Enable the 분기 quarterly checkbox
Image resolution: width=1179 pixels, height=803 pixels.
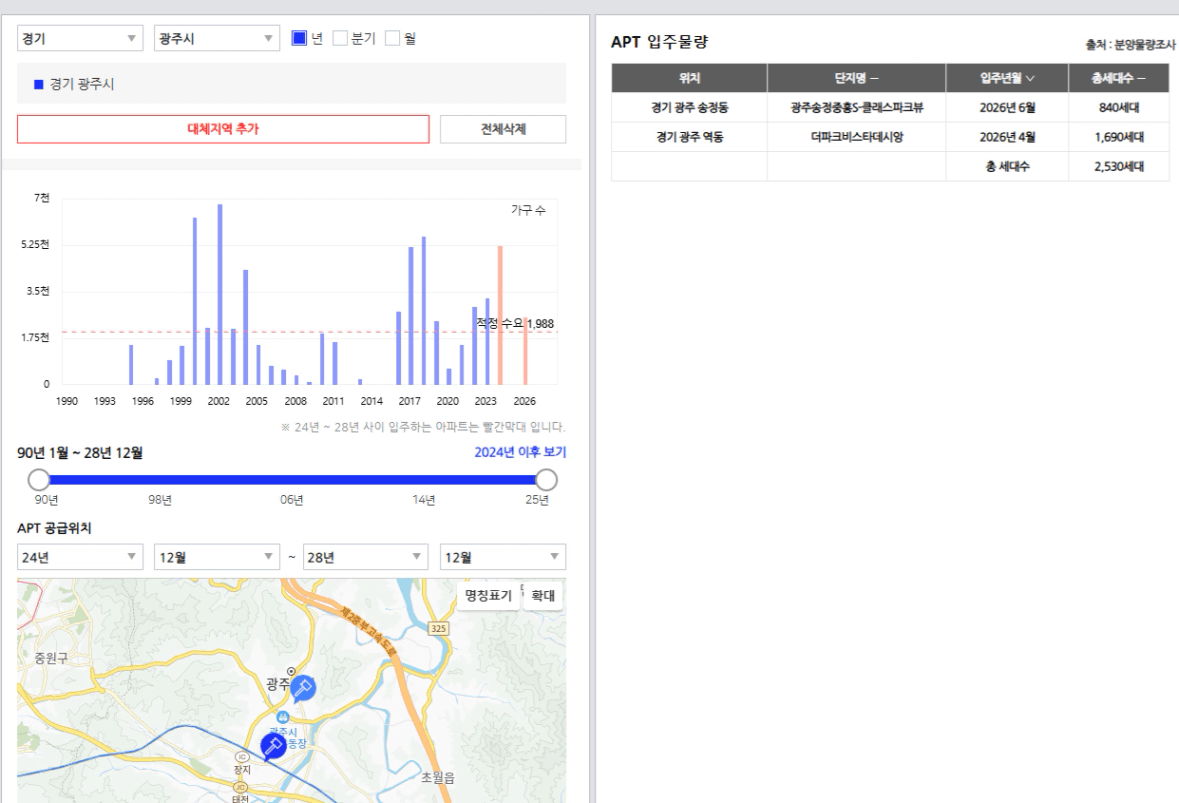(340, 38)
